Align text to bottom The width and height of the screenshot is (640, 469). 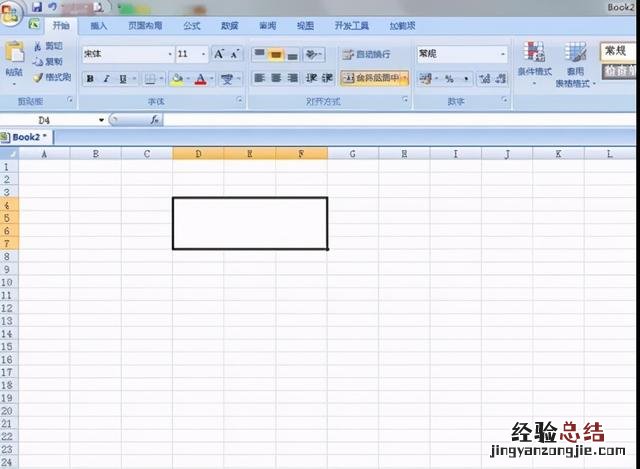pos(292,54)
